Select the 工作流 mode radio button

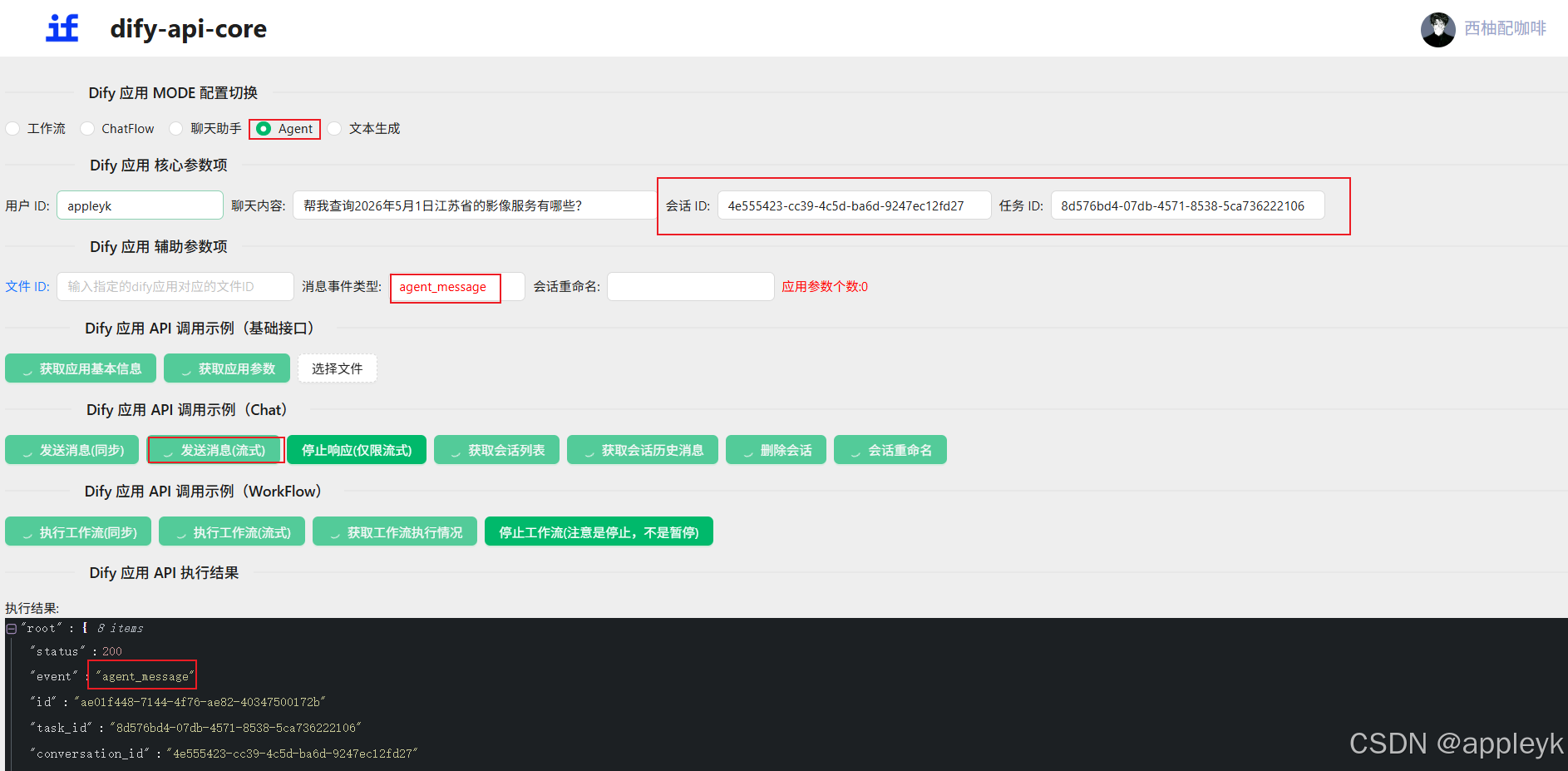click(x=12, y=128)
